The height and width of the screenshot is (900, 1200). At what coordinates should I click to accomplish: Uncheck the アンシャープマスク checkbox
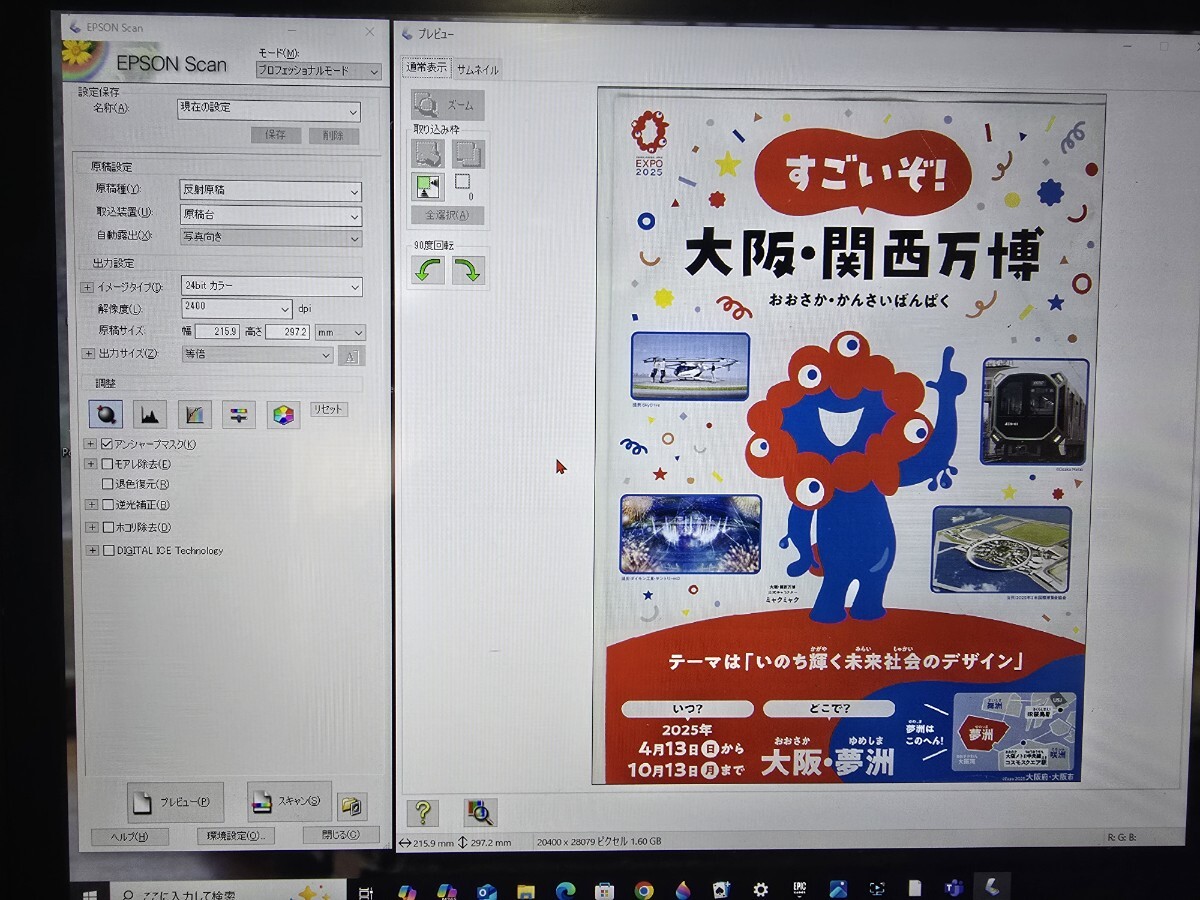coord(107,444)
